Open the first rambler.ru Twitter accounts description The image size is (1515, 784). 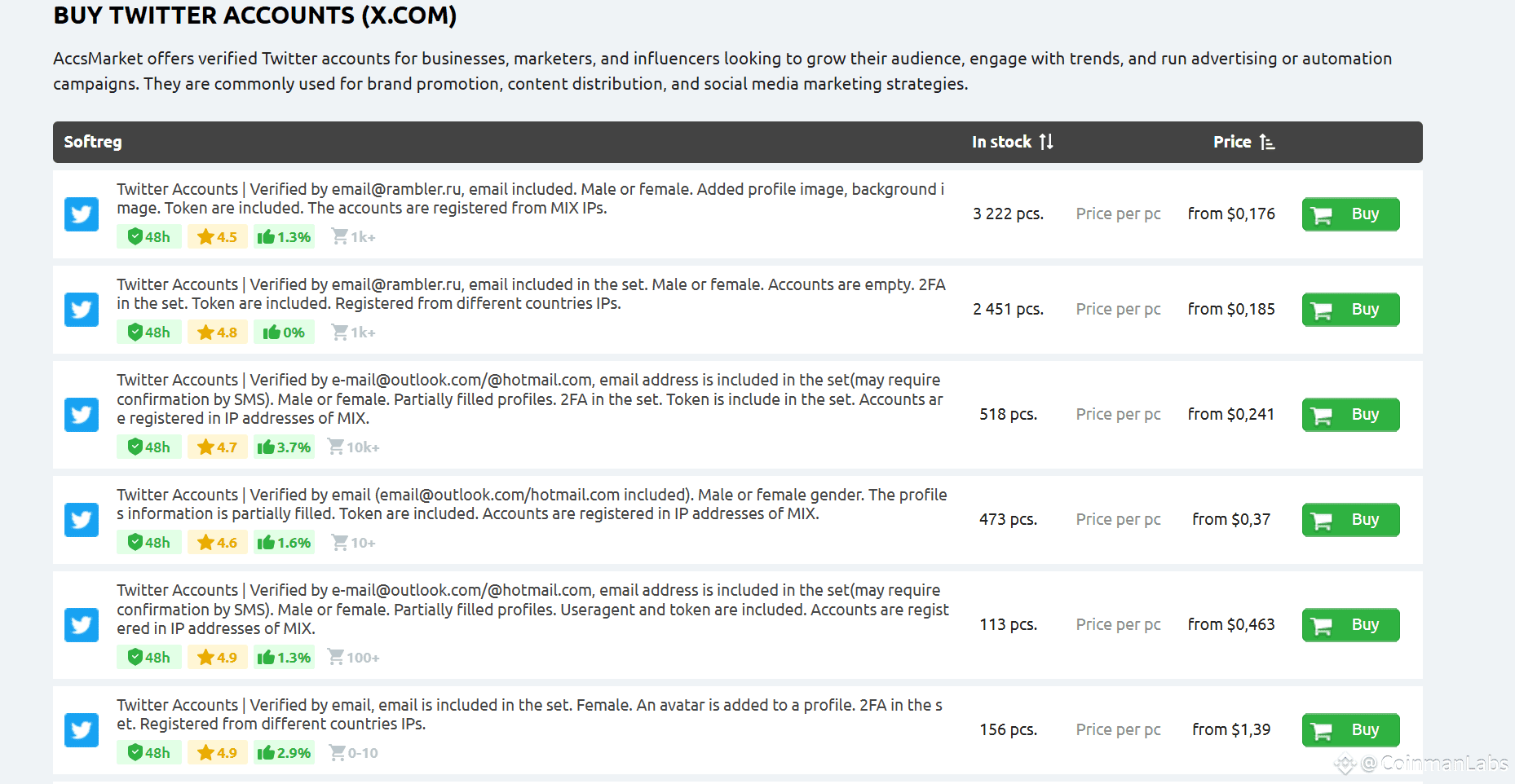[530, 198]
